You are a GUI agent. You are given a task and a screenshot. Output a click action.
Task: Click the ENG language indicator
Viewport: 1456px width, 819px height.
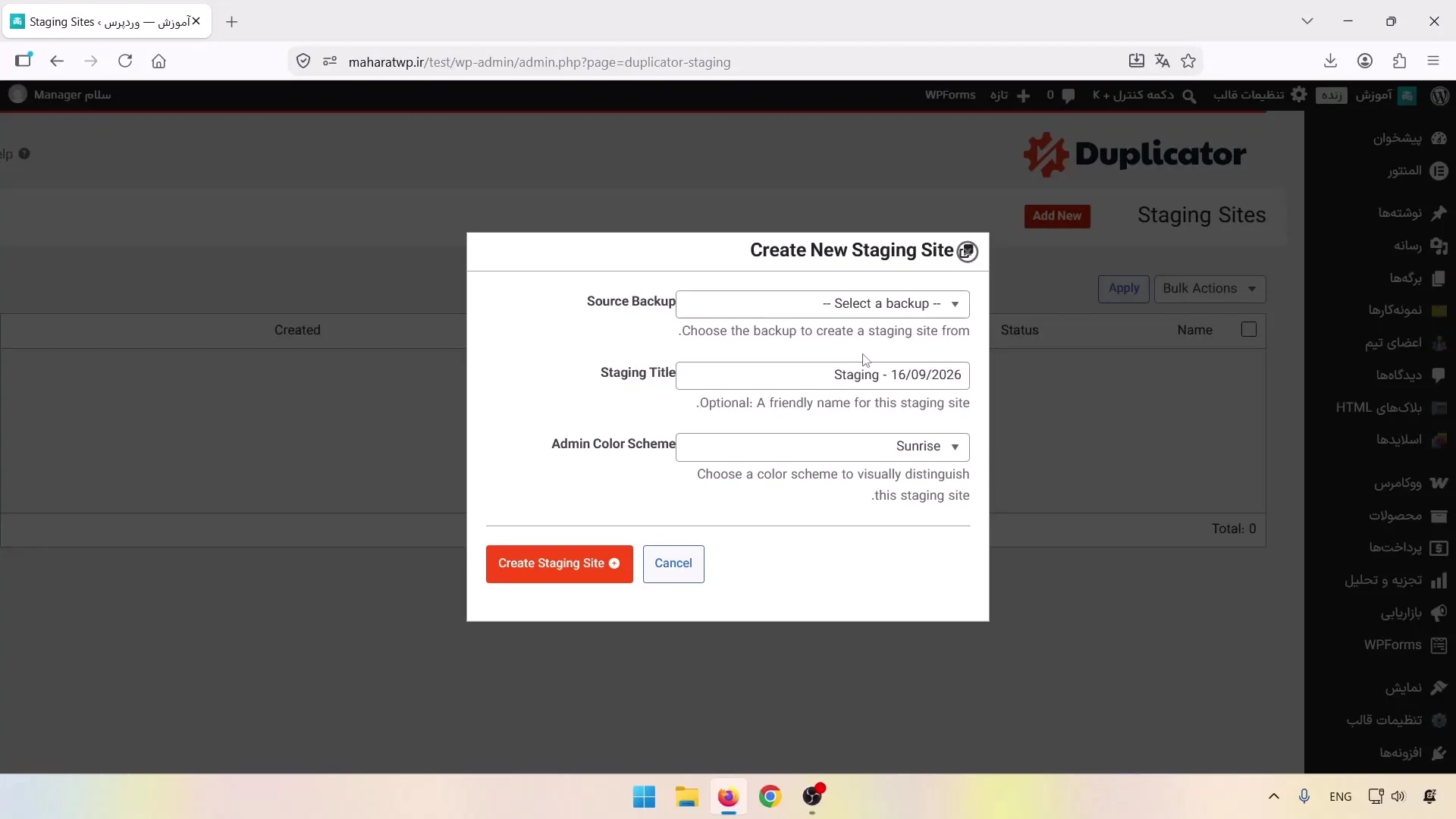tap(1341, 797)
